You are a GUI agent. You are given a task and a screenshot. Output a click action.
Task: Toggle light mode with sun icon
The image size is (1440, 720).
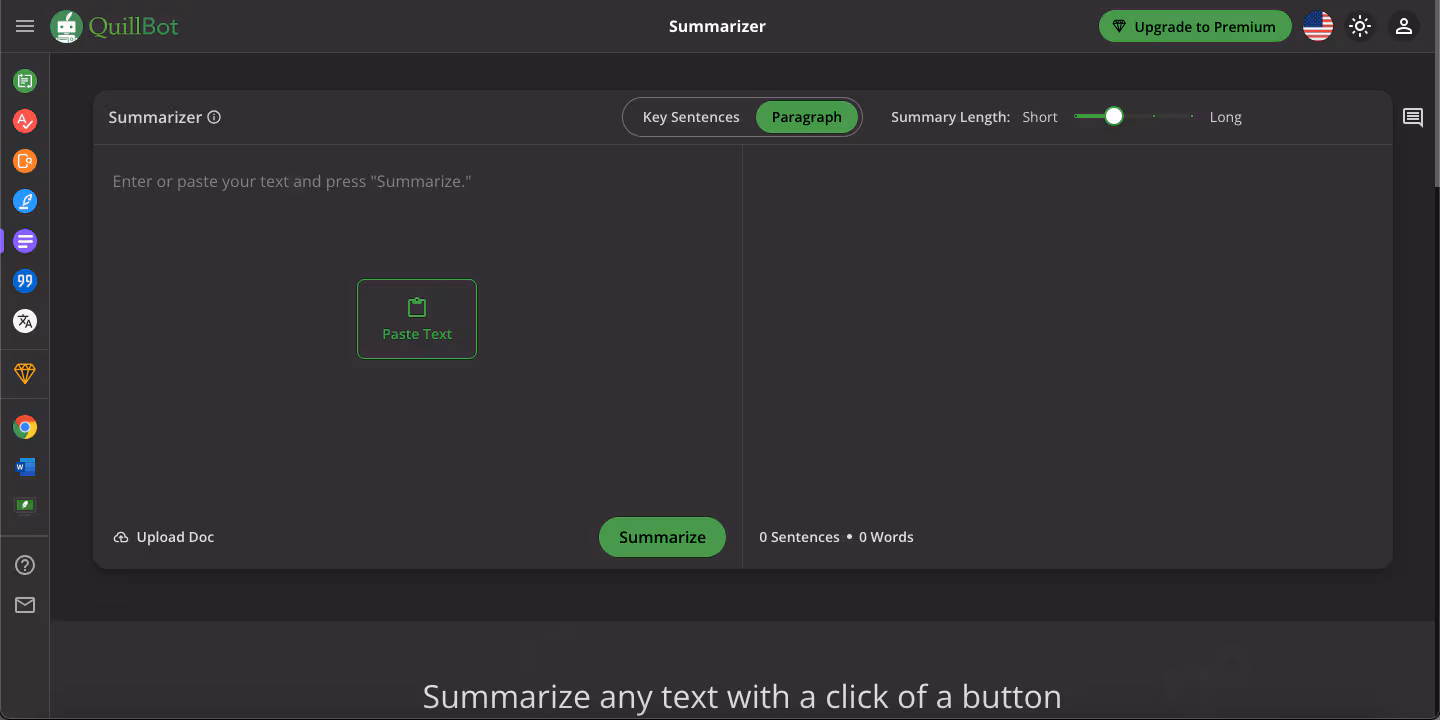pyautogui.click(x=1360, y=27)
